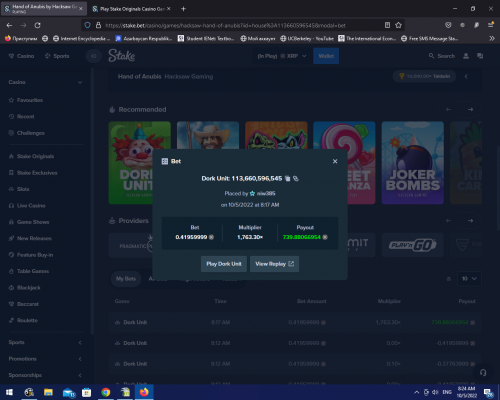Bookmark this page with star icon
This screenshot has height=400, width=500.
[398, 25]
